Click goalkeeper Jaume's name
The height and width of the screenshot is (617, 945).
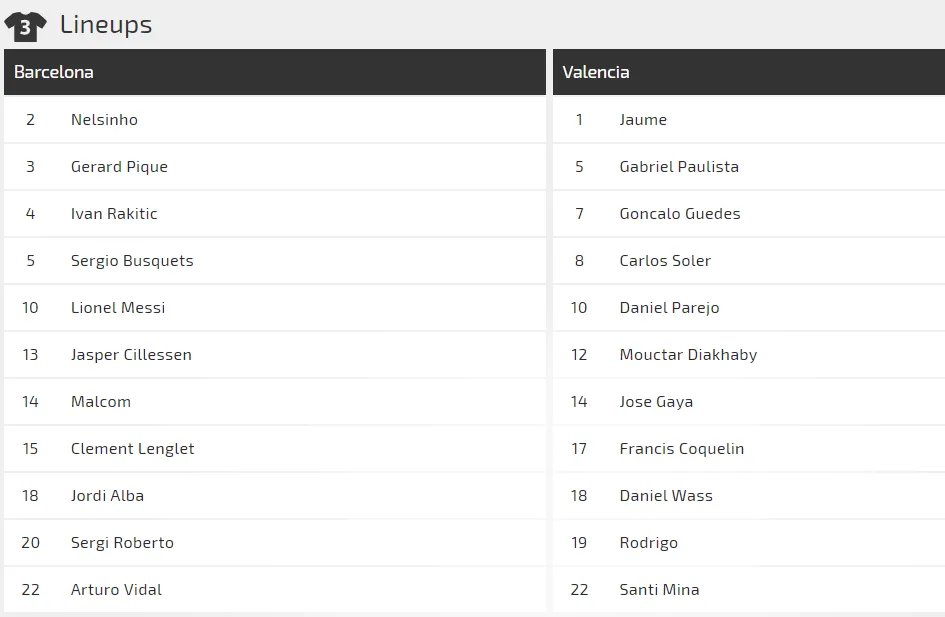point(643,120)
